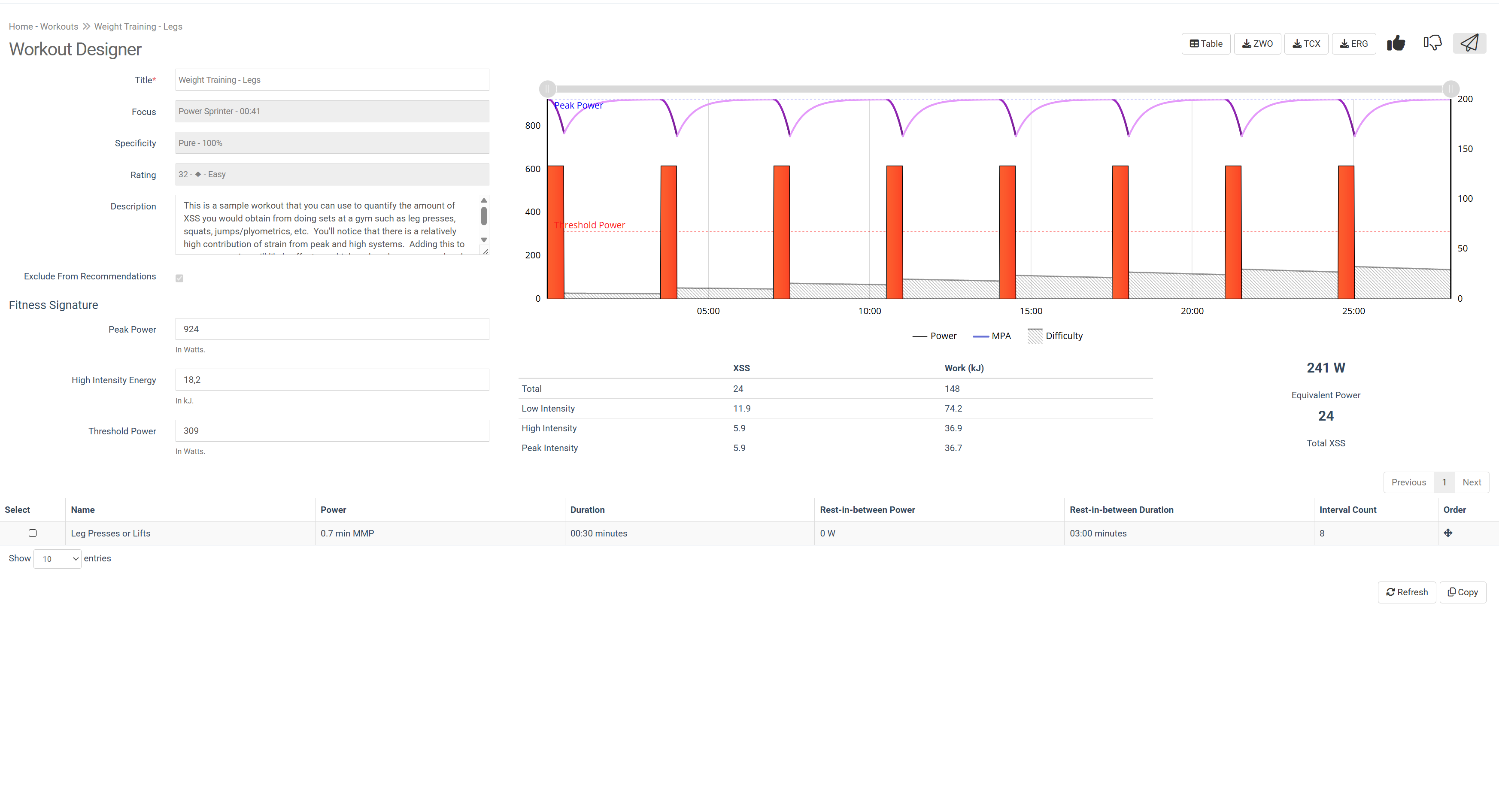Sort table by Interval Count column
The width and height of the screenshot is (1499, 812).
tap(1347, 509)
